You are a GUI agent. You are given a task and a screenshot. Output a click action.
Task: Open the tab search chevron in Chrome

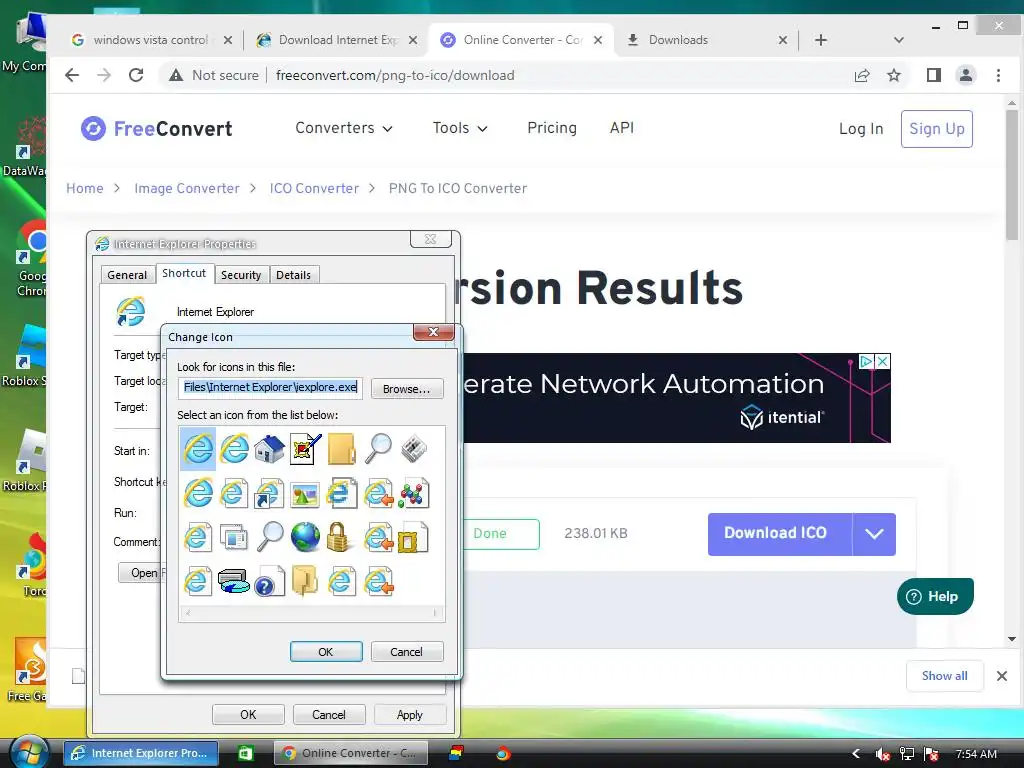(899, 40)
